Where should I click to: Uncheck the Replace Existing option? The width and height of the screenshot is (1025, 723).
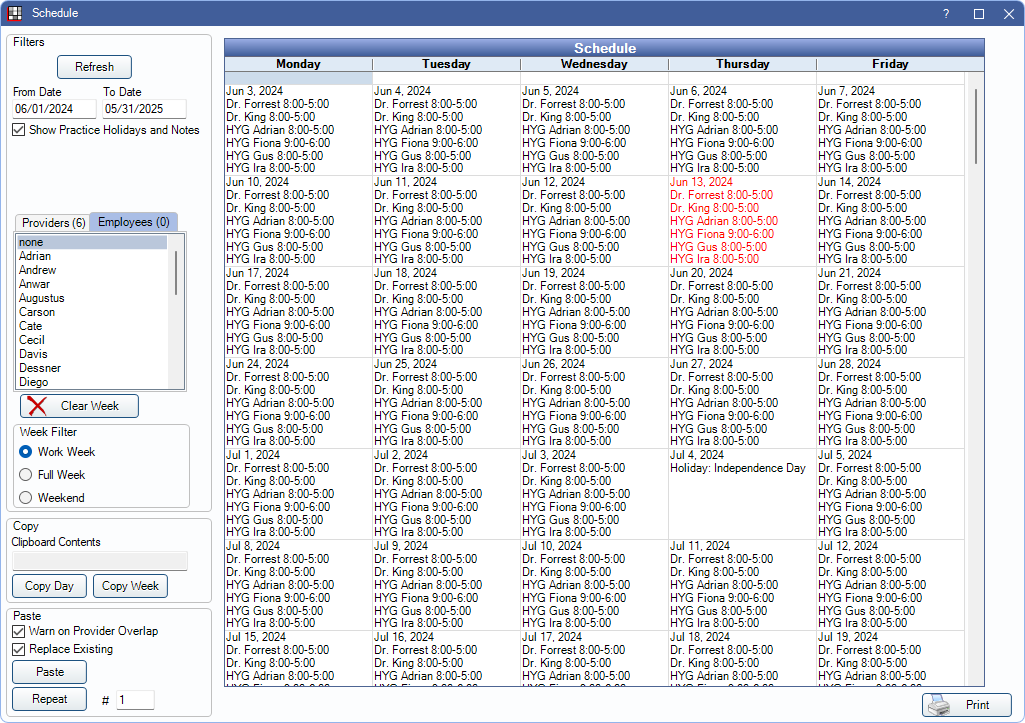click(19, 649)
